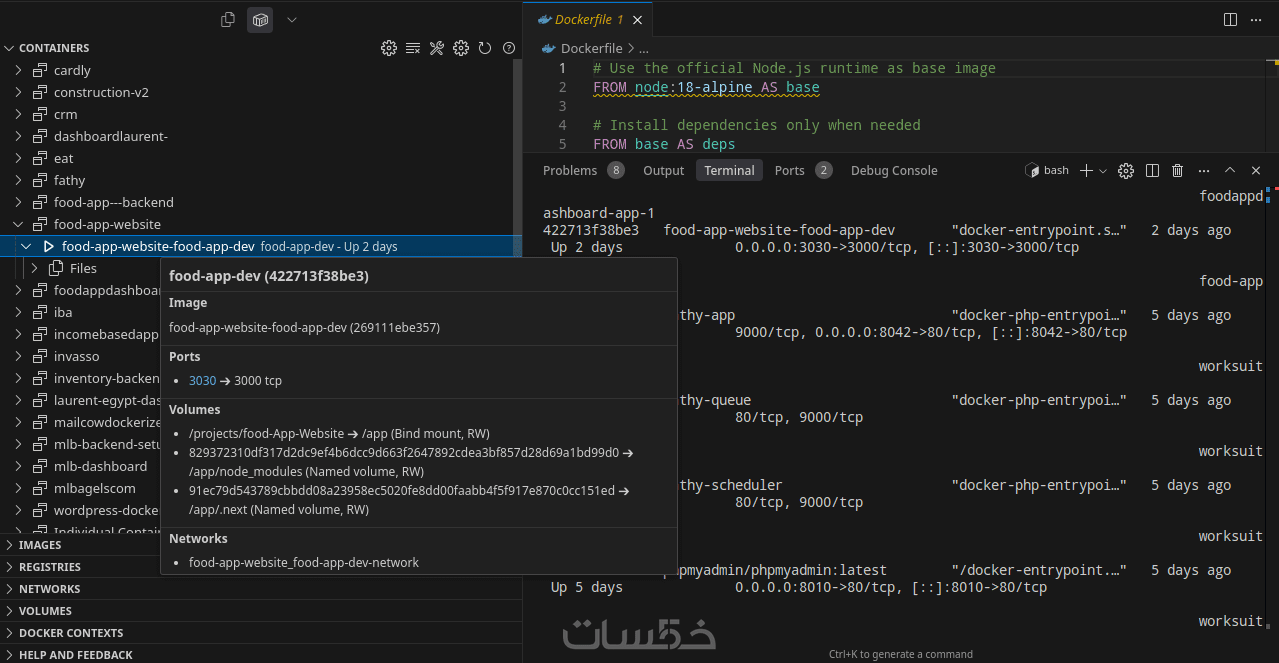Expand the food-app---backend group

(18, 202)
